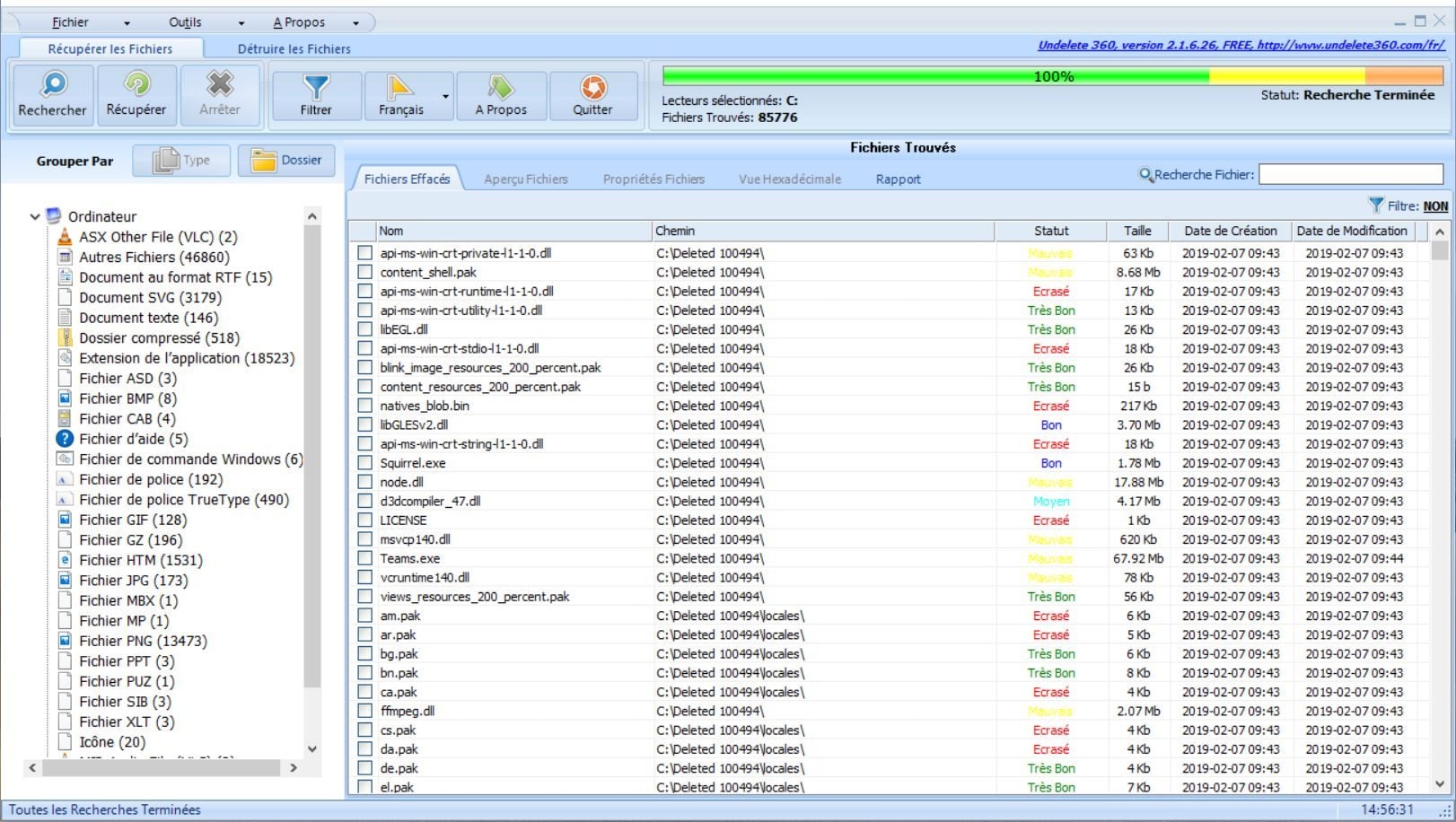The width and height of the screenshot is (1456, 822).
Task: Switch to the Détruire les Fichiers tab
Action: (294, 48)
